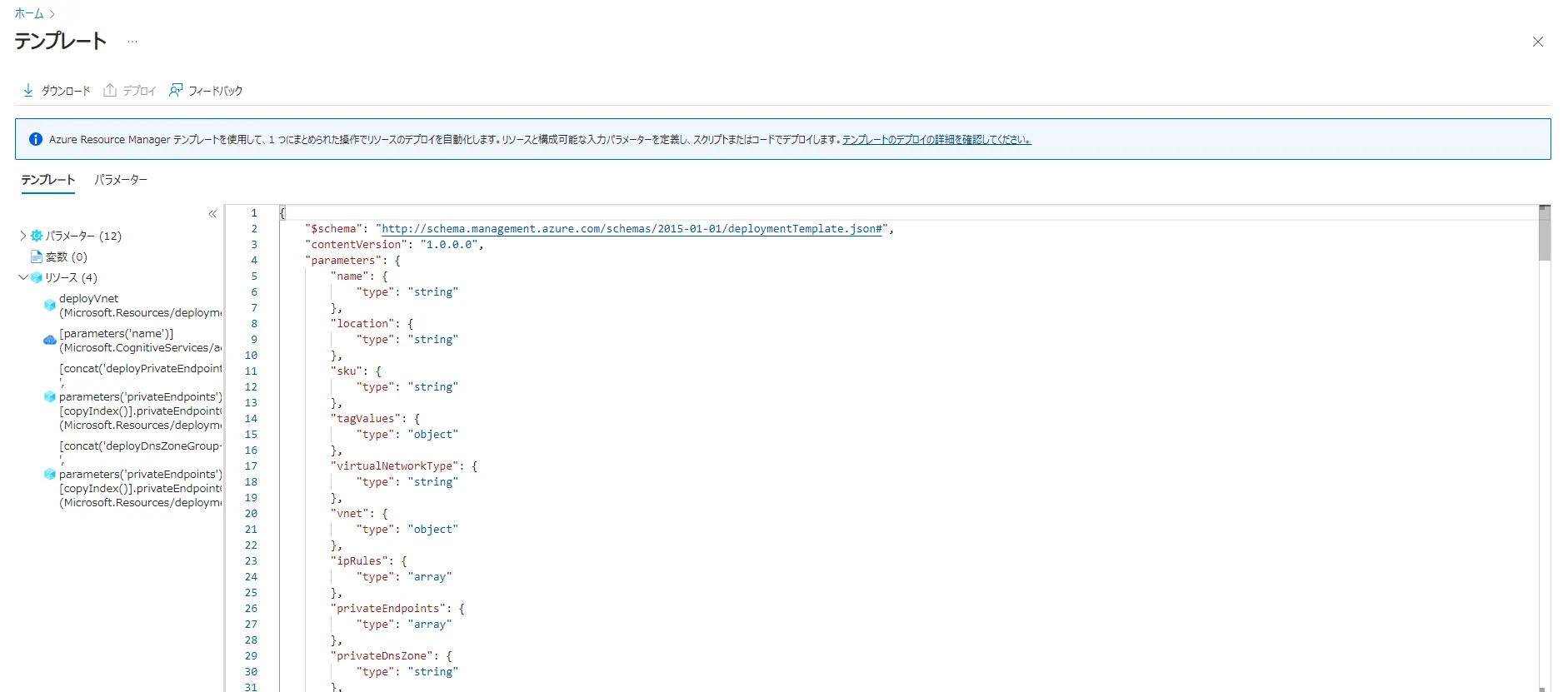
Task: Click the "tagValues" key in code
Action: click(366, 418)
